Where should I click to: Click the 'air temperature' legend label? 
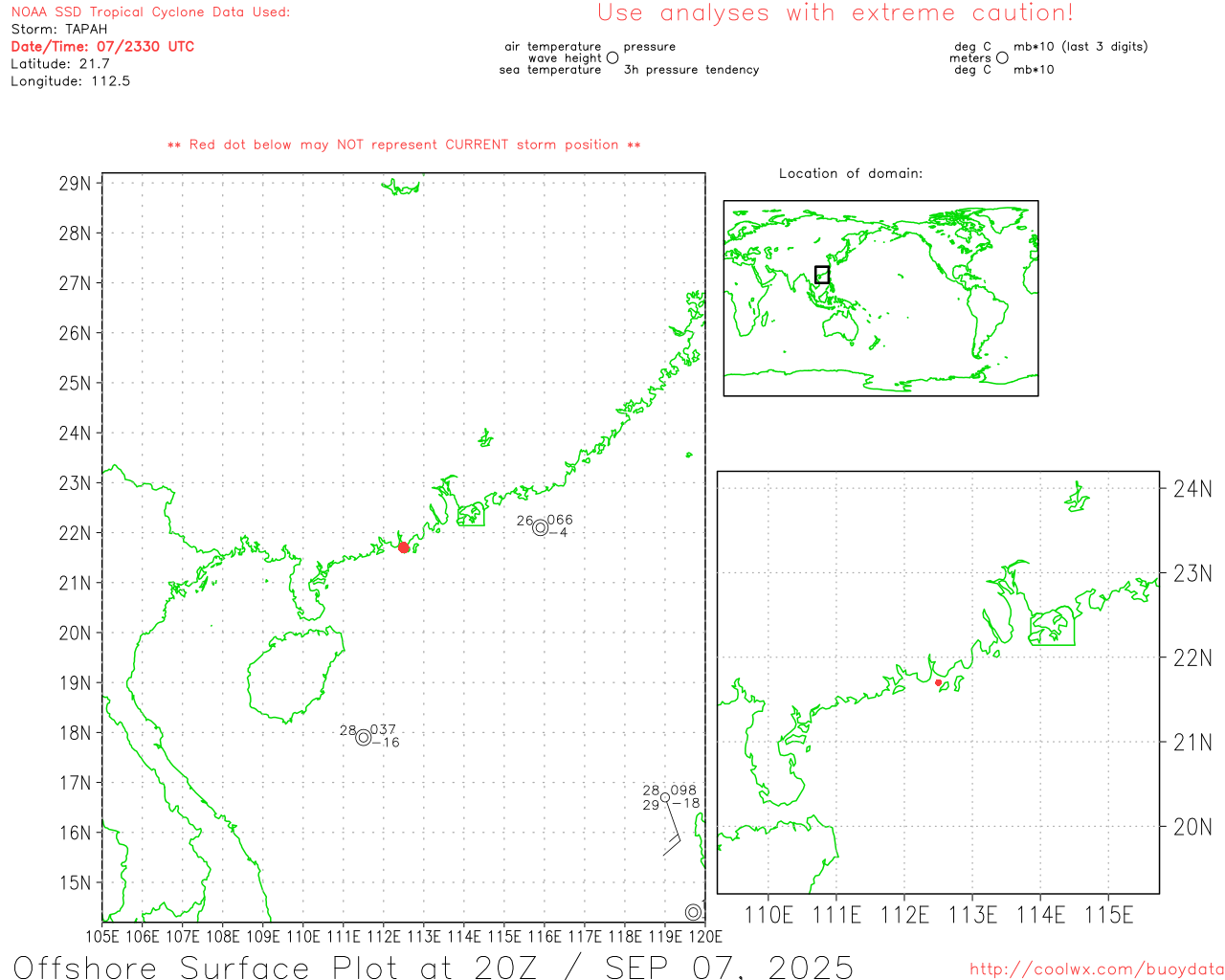point(553,47)
